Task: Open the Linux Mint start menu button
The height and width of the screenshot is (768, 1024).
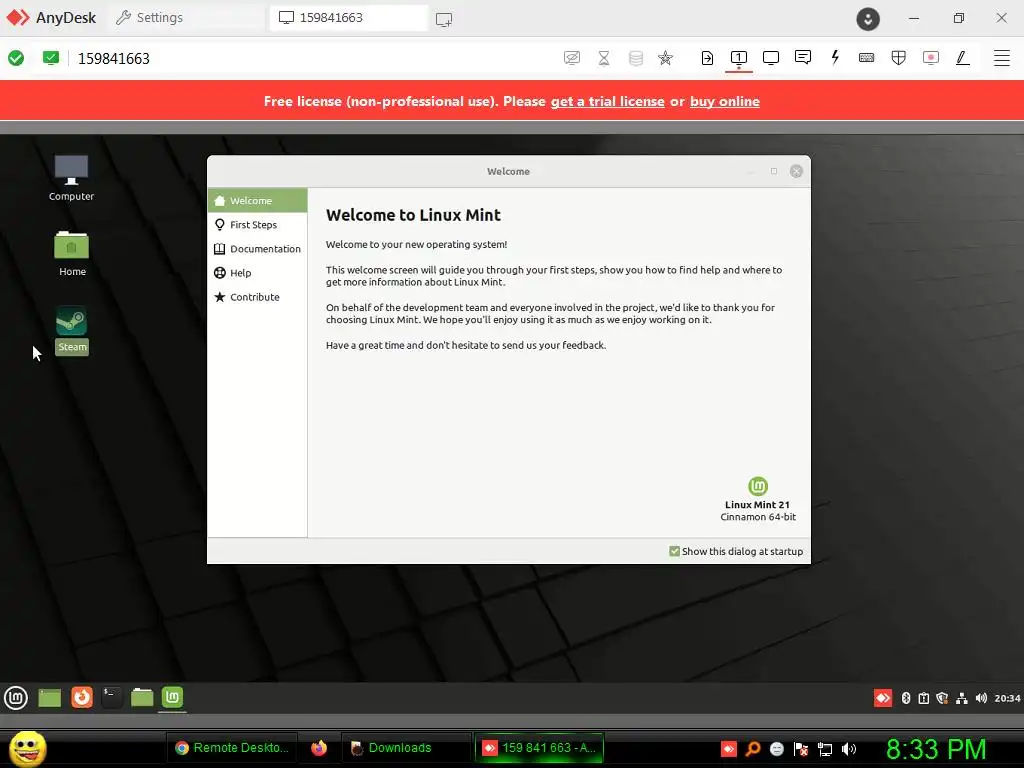Action: click(16, 697)
